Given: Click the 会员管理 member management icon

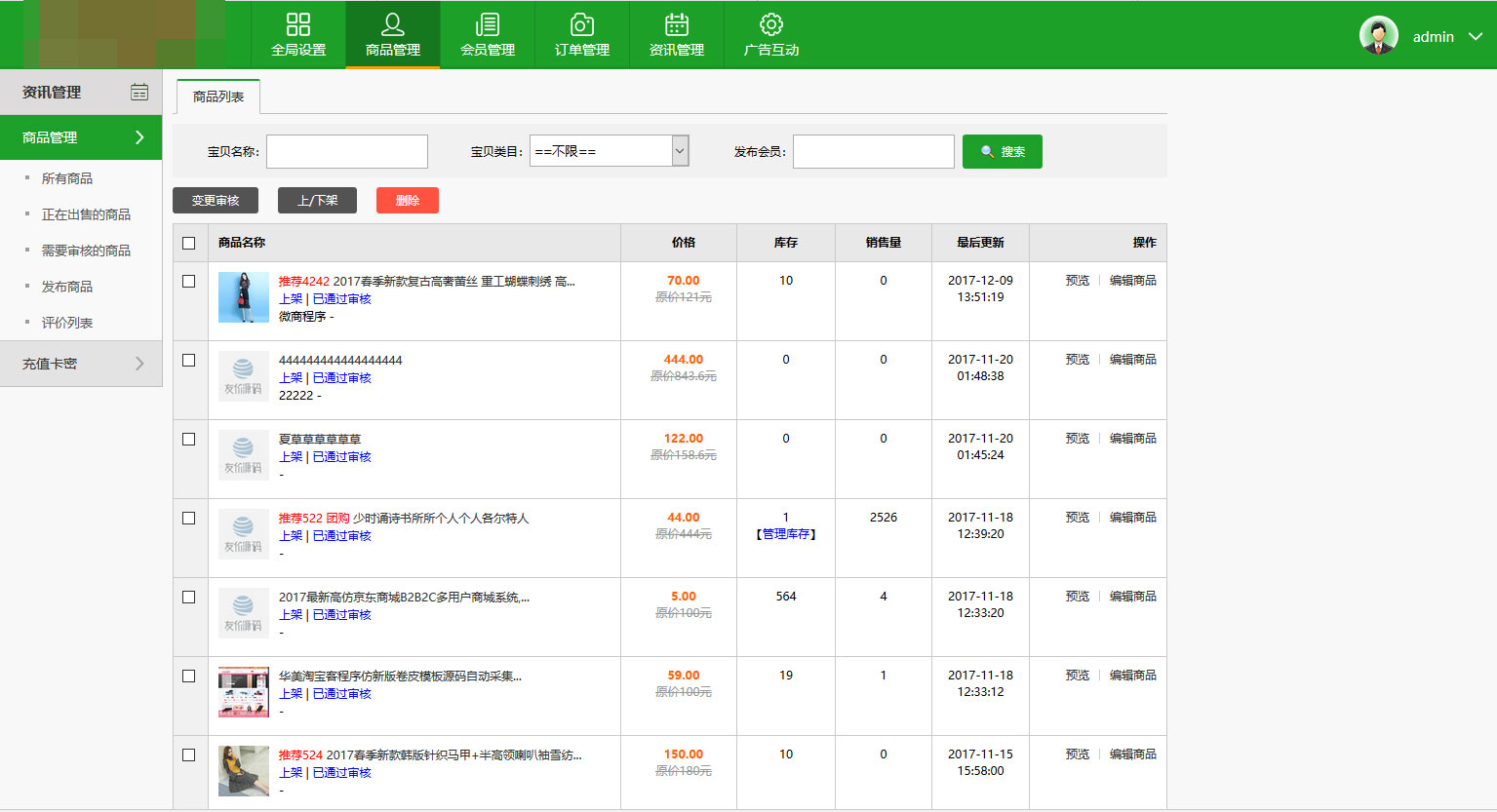Looking at the screenshot, I should tap(488, 24).
